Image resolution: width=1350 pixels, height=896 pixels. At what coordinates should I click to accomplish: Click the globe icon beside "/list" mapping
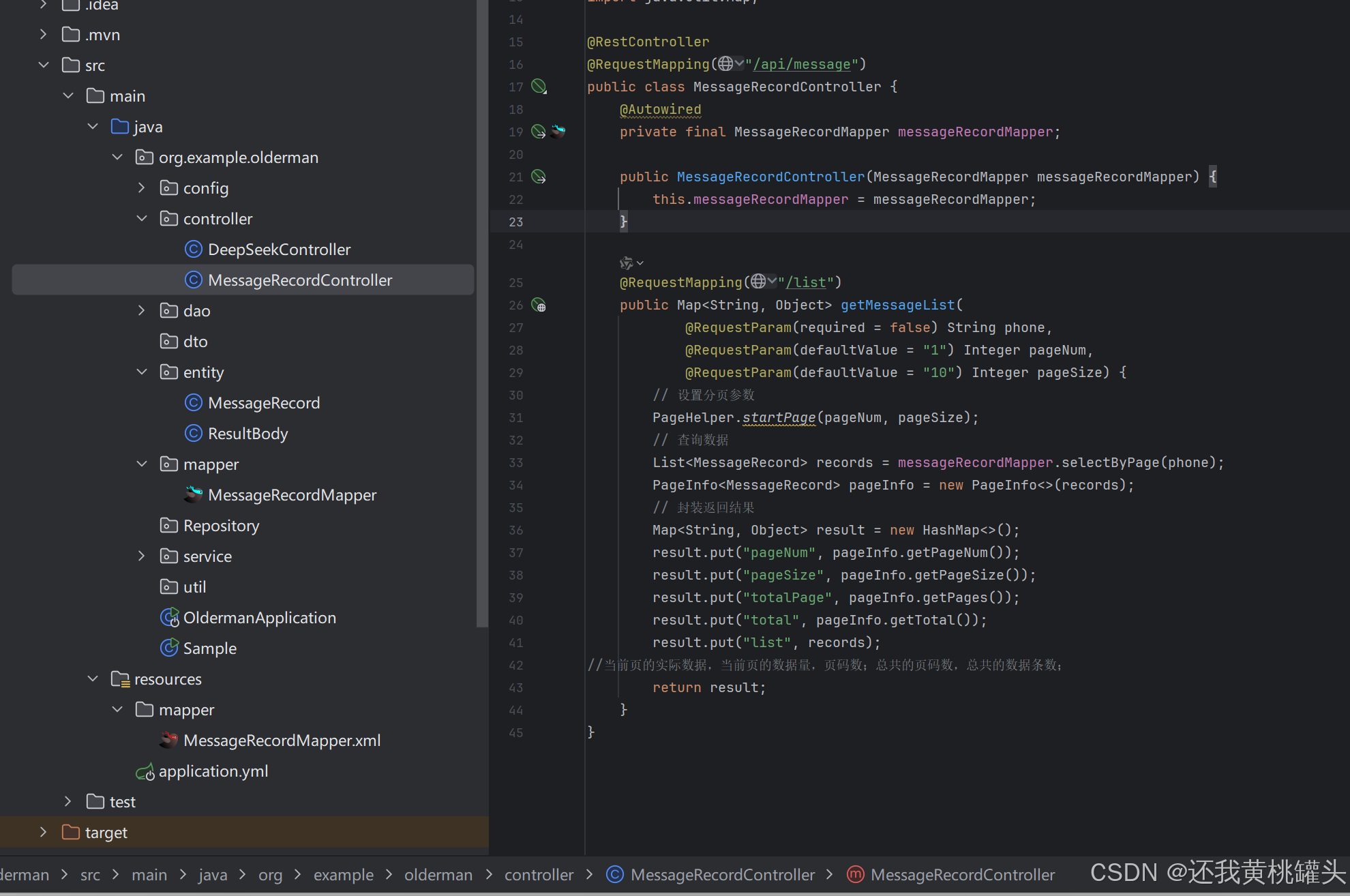(758, 282)
